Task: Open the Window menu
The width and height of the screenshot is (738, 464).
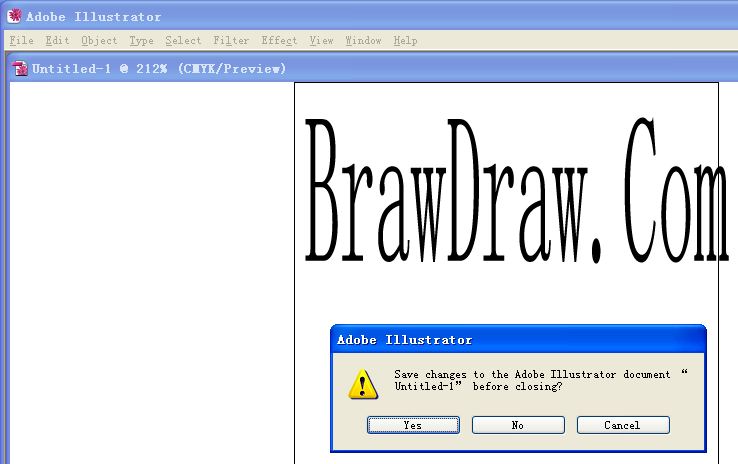Action: [x=363, y=40]
